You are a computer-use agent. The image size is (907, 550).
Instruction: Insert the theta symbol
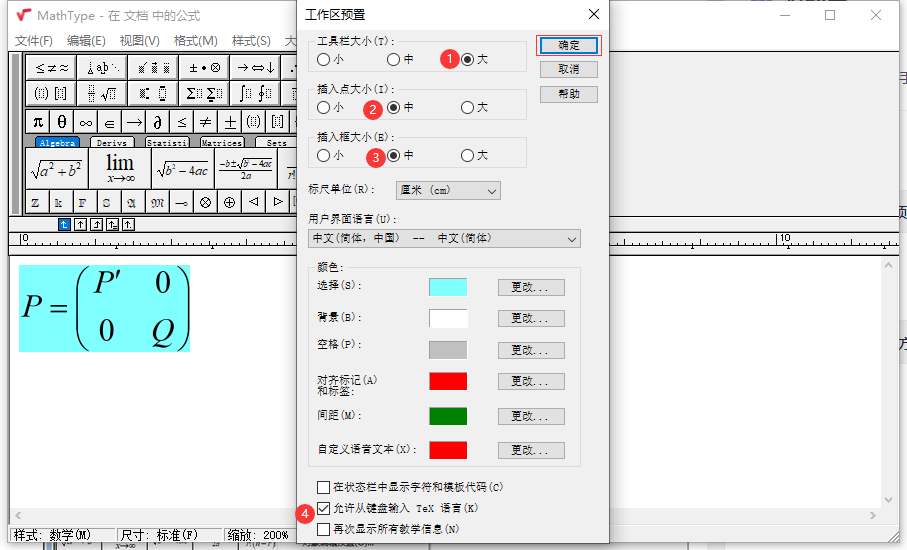62,122
